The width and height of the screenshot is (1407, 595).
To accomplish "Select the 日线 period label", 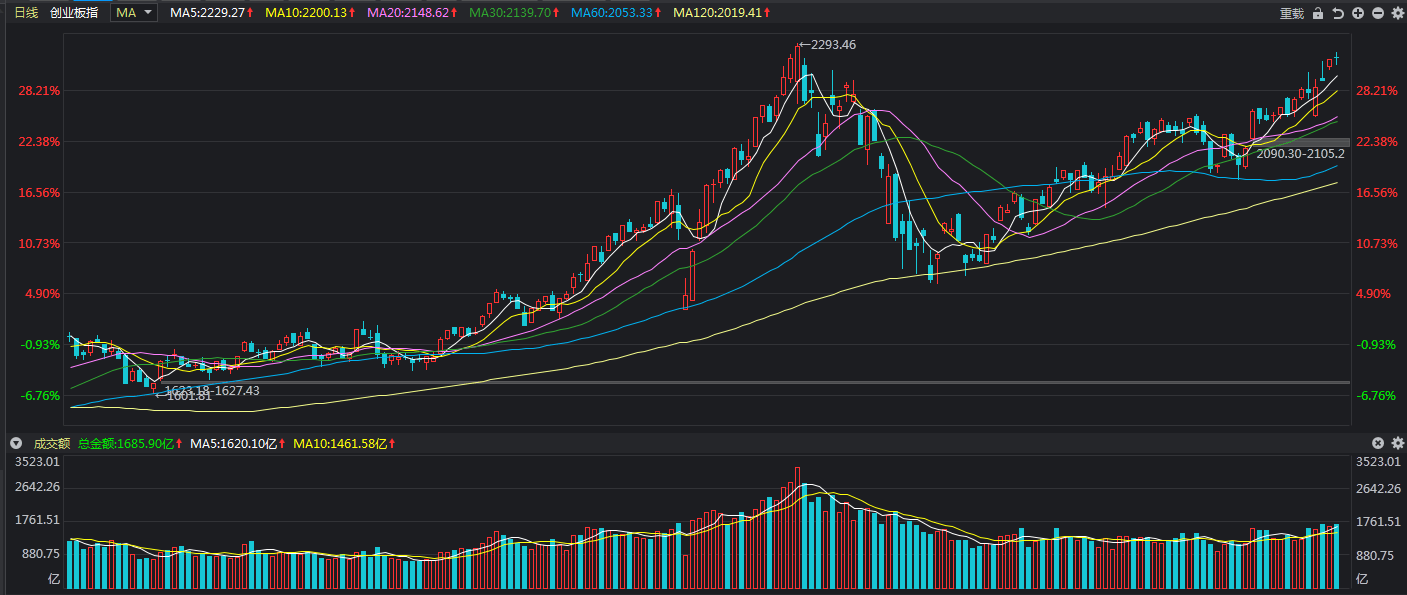I will pyautogui.click(x=25, y=13).
